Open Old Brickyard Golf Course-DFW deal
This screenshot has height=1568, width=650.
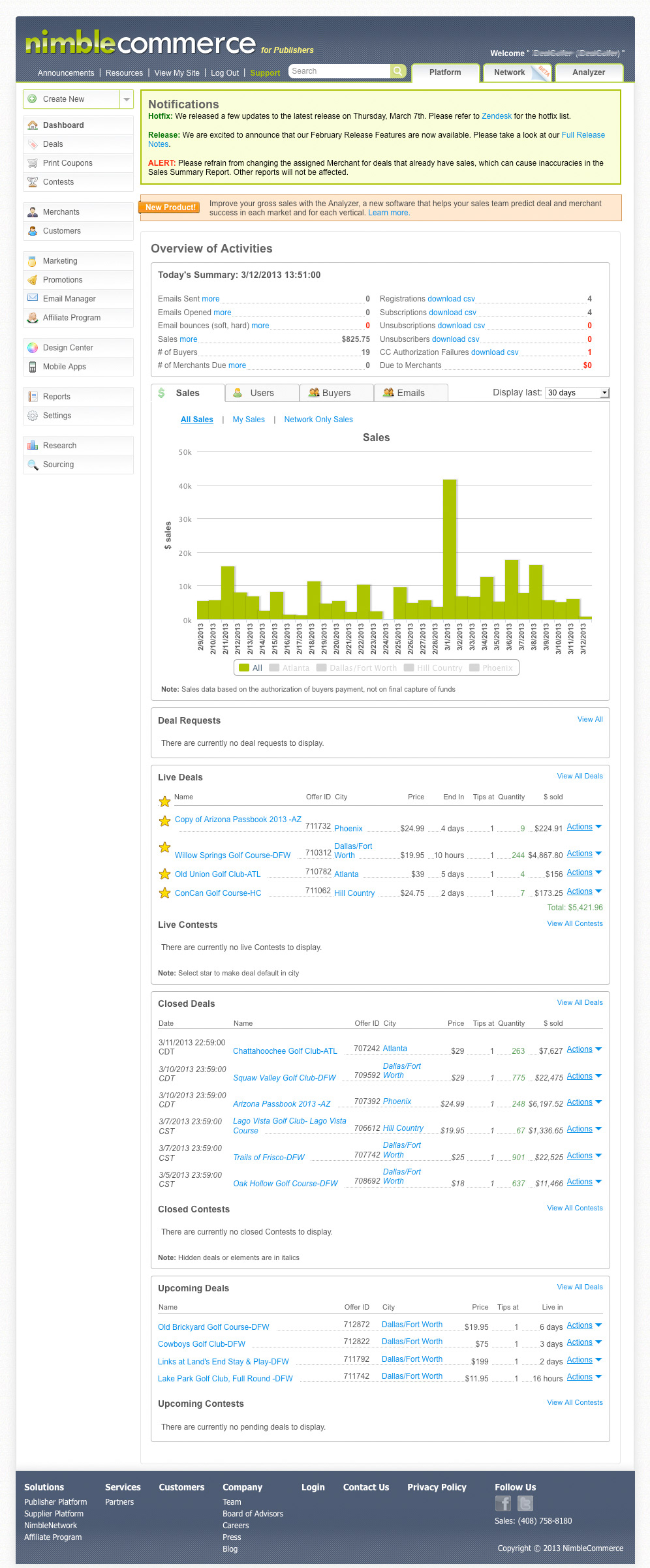click(x=213, y=1327)
